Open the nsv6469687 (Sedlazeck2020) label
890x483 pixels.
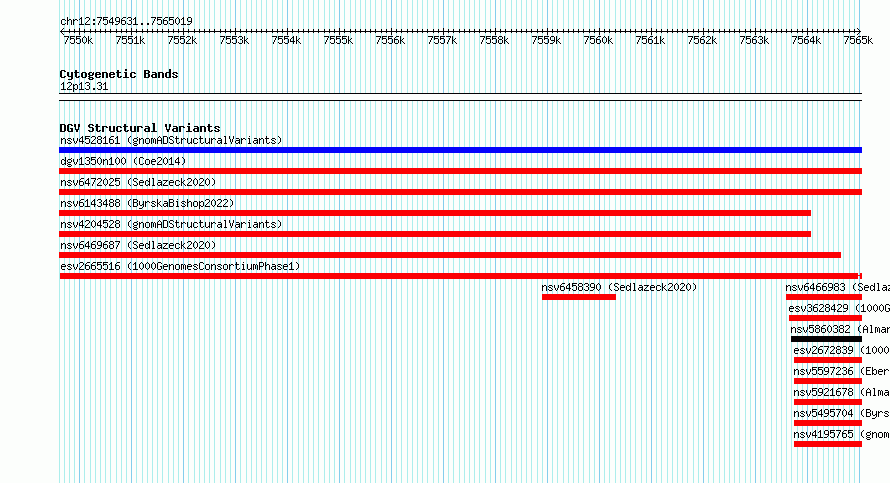(x=138, y=245)
